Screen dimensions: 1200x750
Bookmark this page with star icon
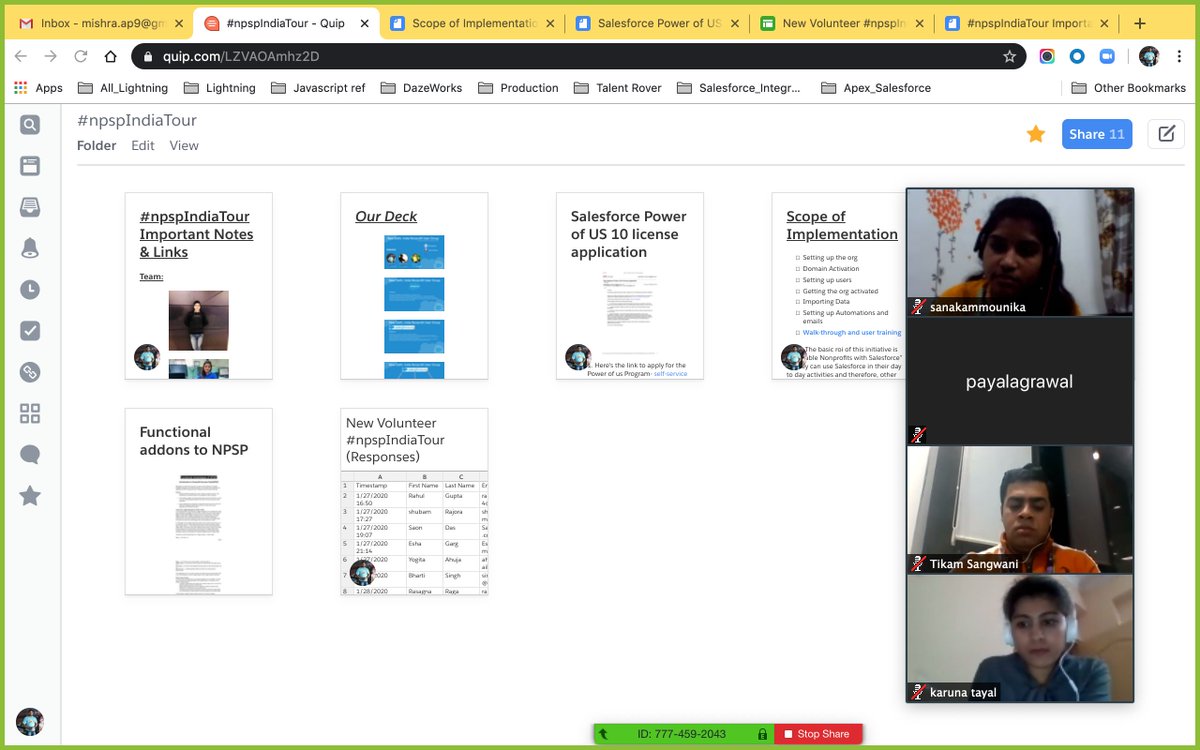[1010, 57]
